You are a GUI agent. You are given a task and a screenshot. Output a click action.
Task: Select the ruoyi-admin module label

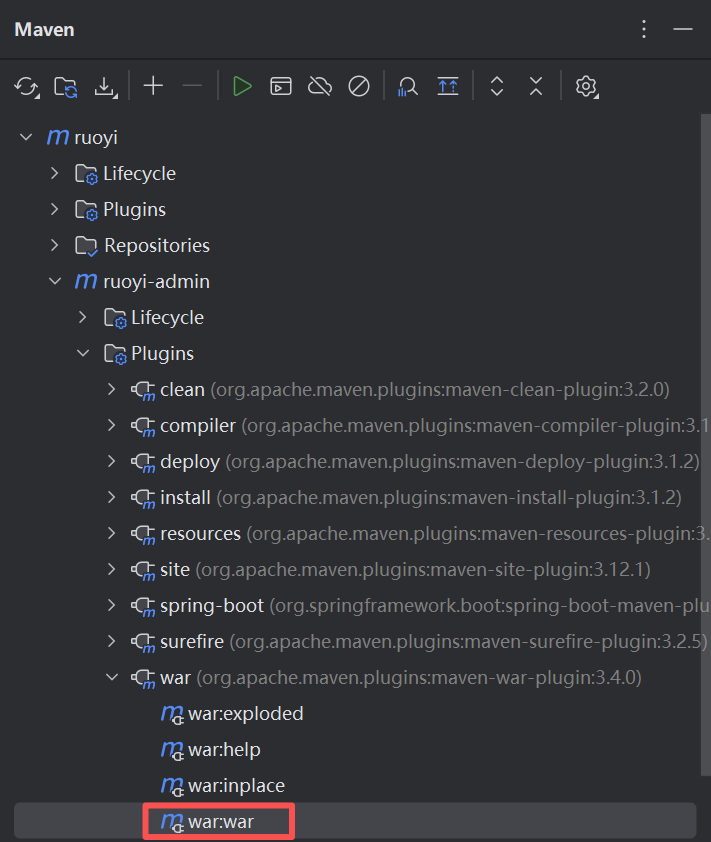pos(156,281)
